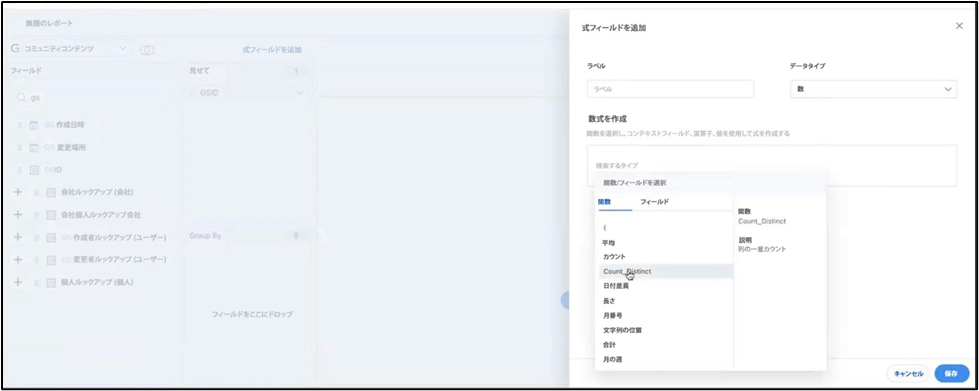Click the magnifier icon in field search
Image resolution: width=979 pixels, height=391 pixels.
pos(22,98)
